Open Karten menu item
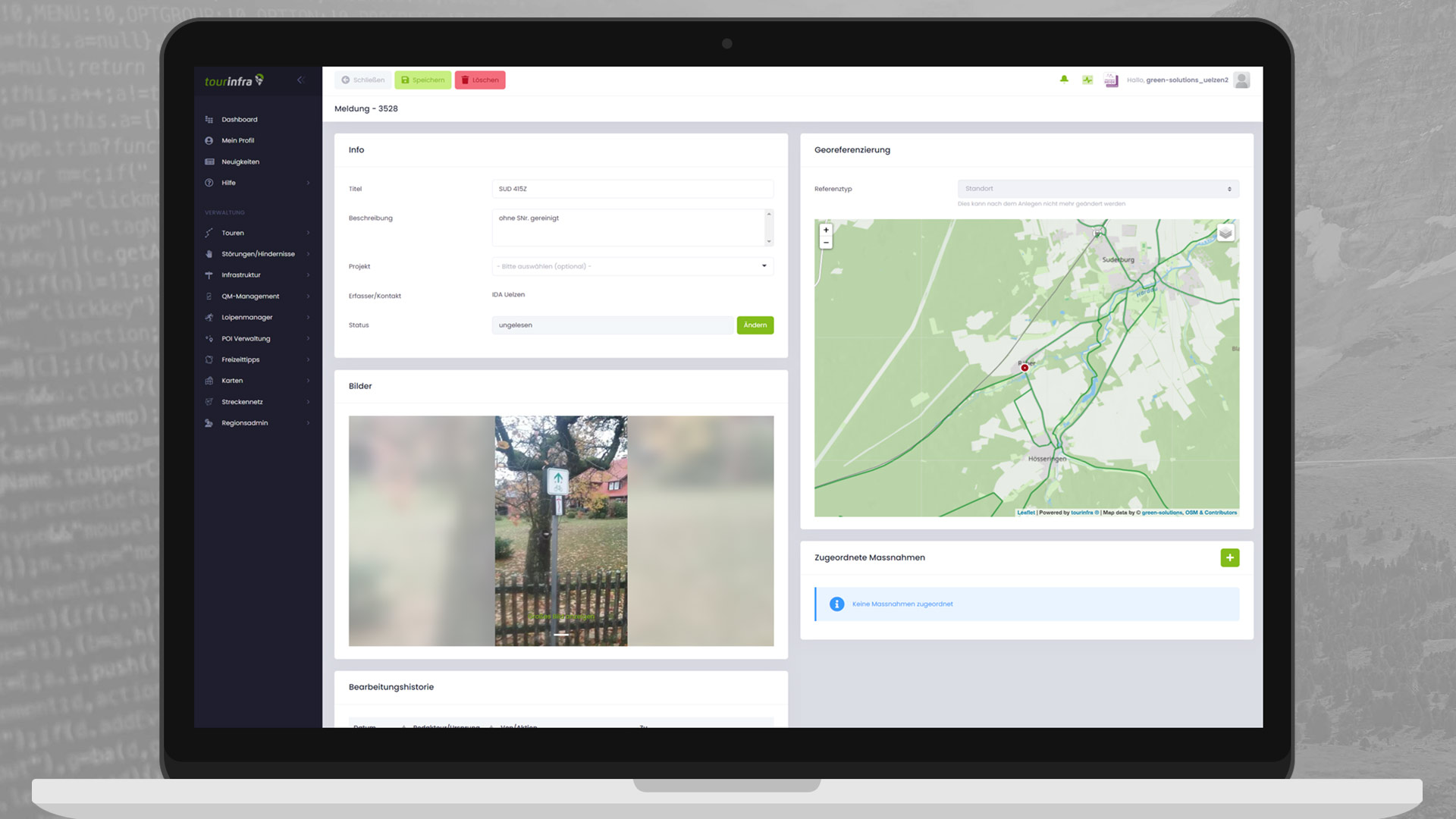Screen dimensions: 1456x819 pos(232,381)
